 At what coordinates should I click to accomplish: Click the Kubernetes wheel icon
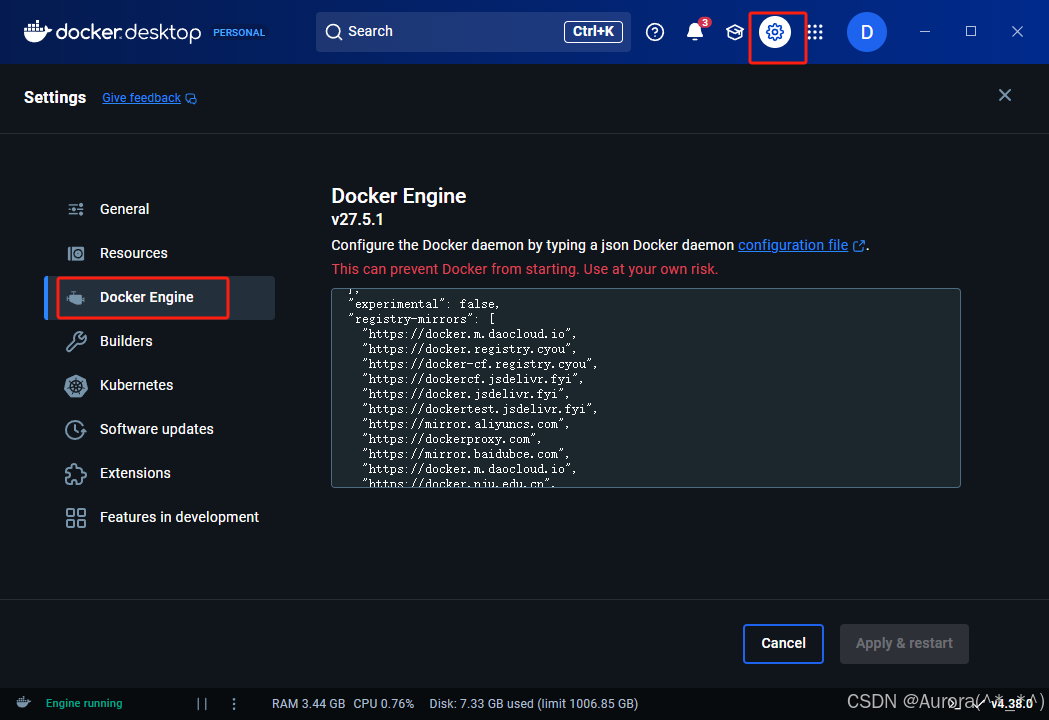76,385
